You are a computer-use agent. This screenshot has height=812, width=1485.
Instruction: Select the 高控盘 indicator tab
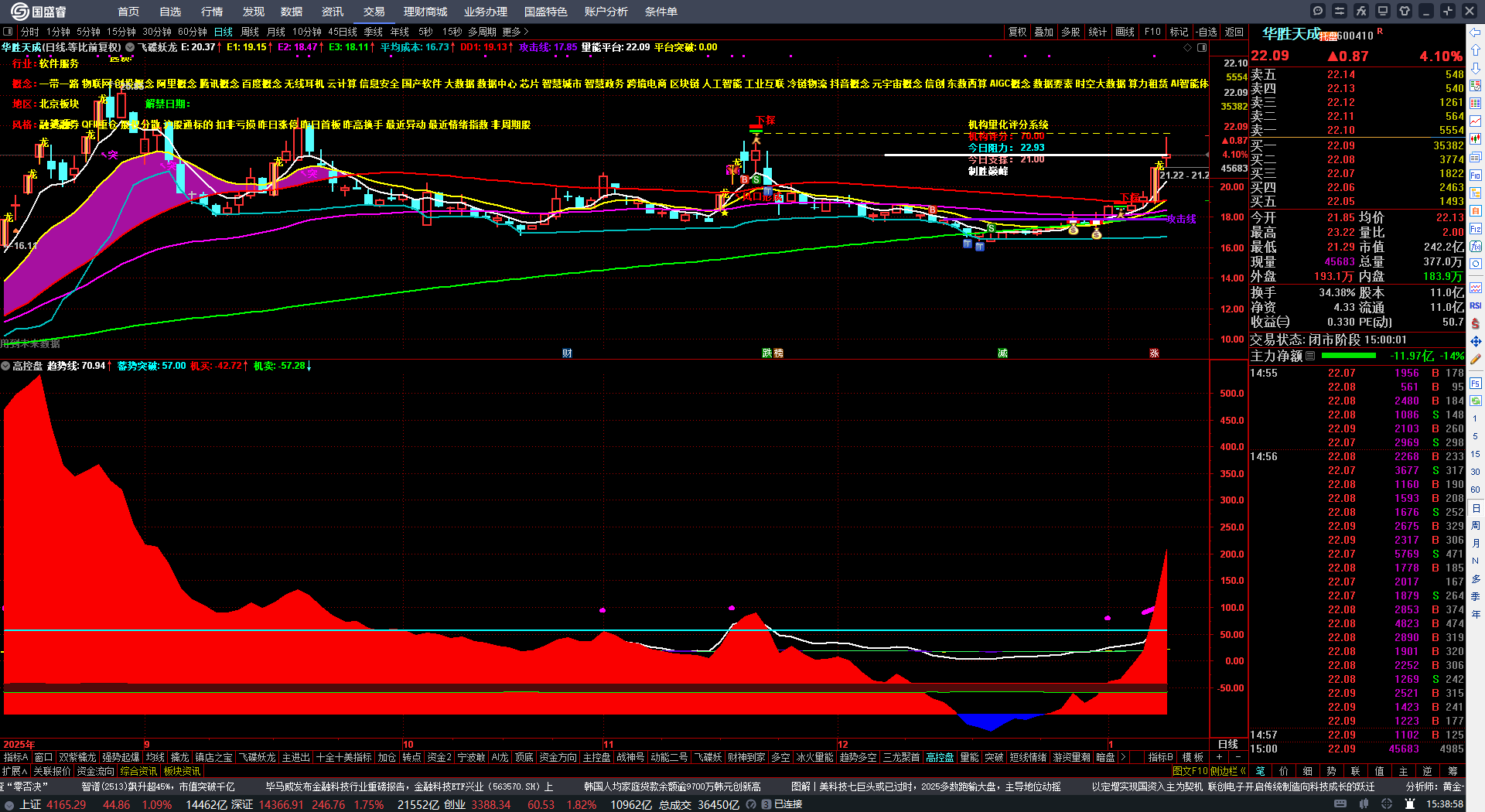940,757
